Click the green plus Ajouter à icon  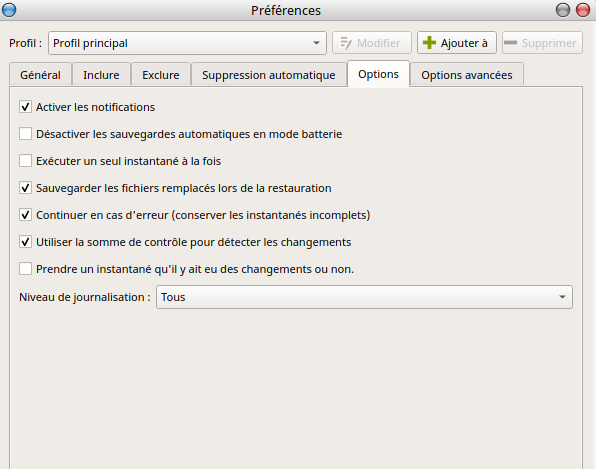430,43
